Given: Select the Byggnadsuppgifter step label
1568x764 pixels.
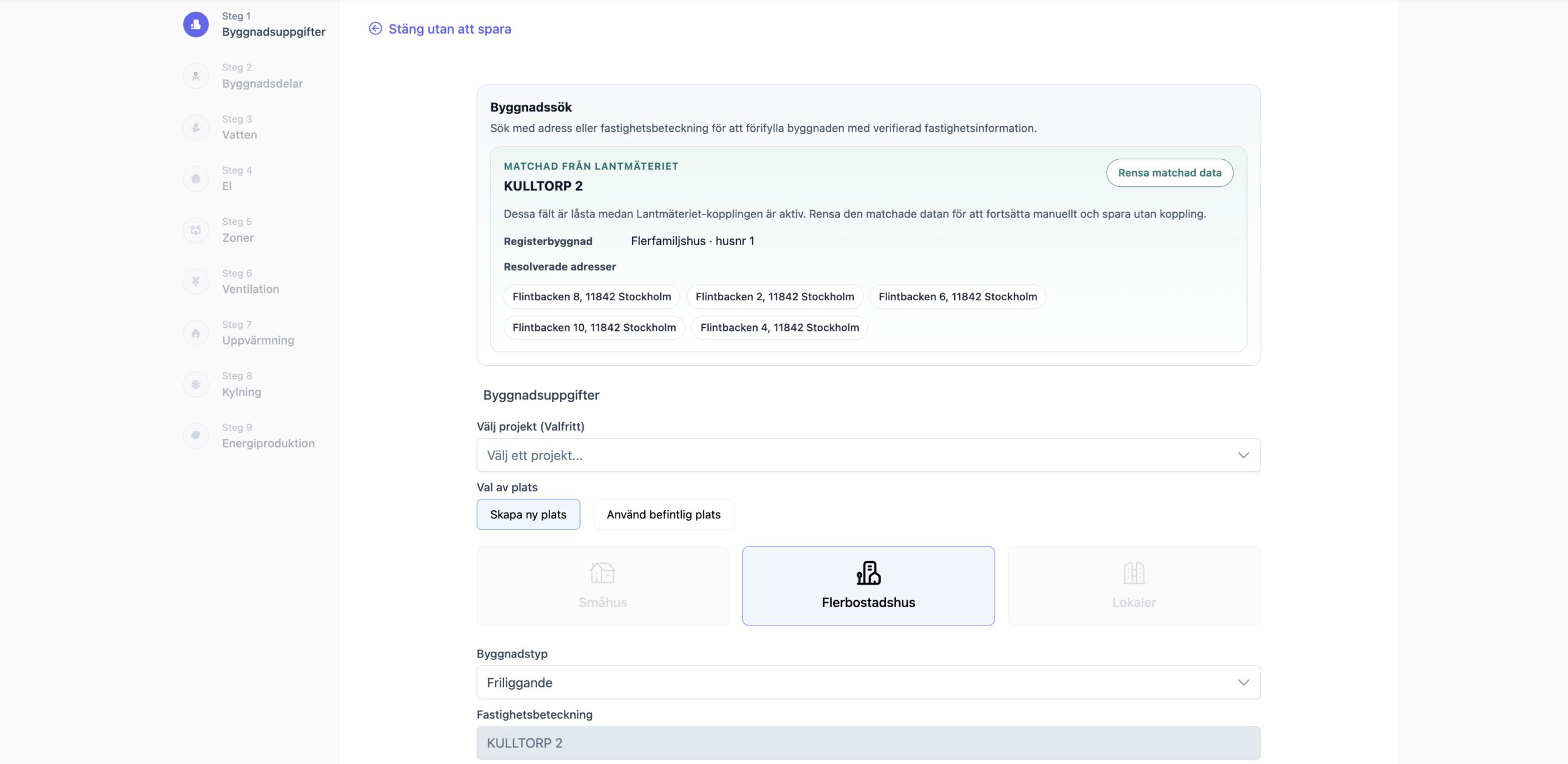Looking at the screenshot, I should tap(274, 32).
